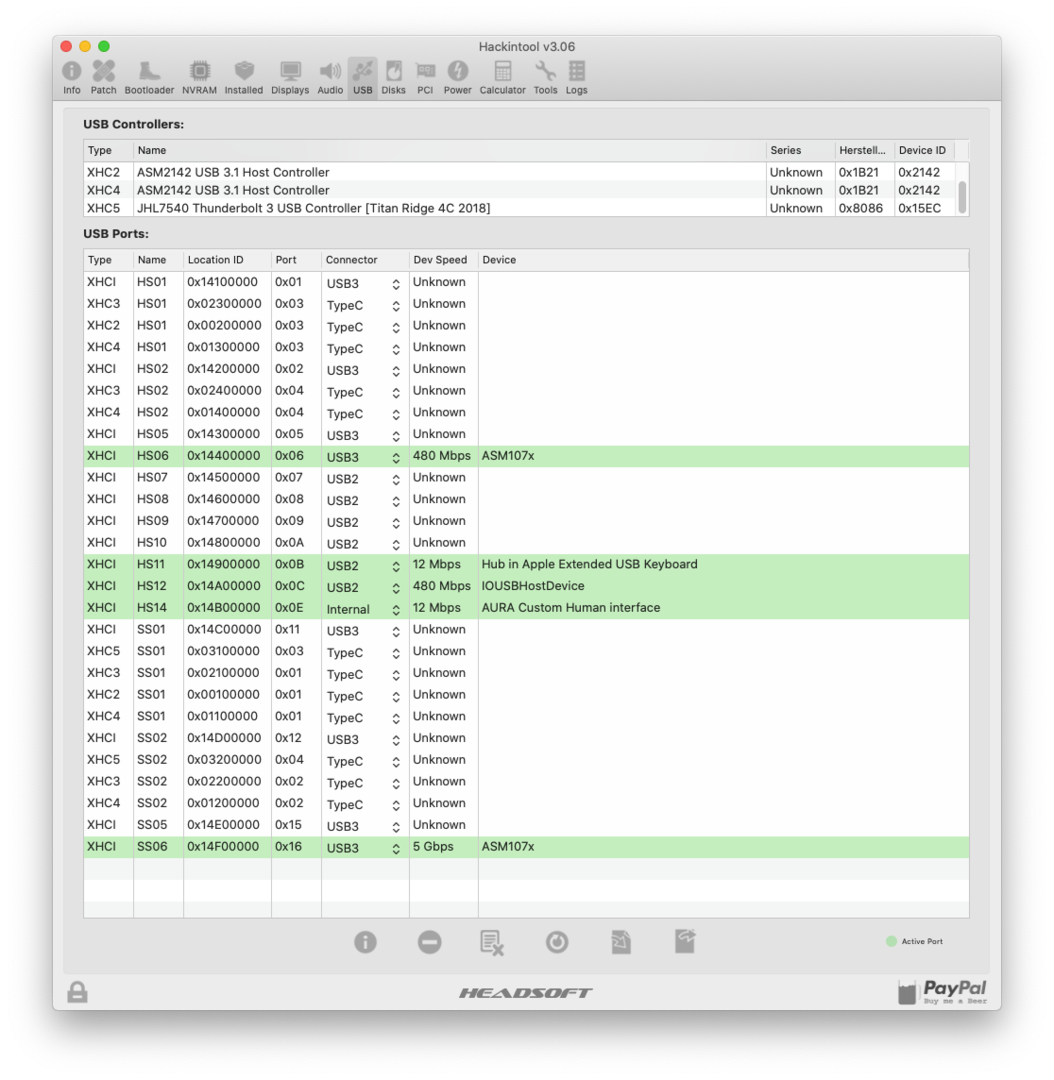The height and width of the screenshot is (1080, 1054).
Task: Click the remove (minus) port icon
Action: point(429,942)
